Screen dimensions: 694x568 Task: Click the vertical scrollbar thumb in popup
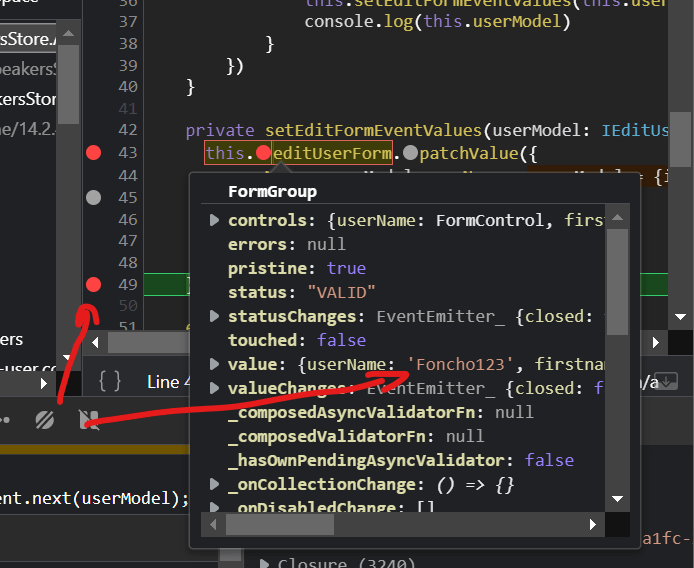(x=617, y=282)
